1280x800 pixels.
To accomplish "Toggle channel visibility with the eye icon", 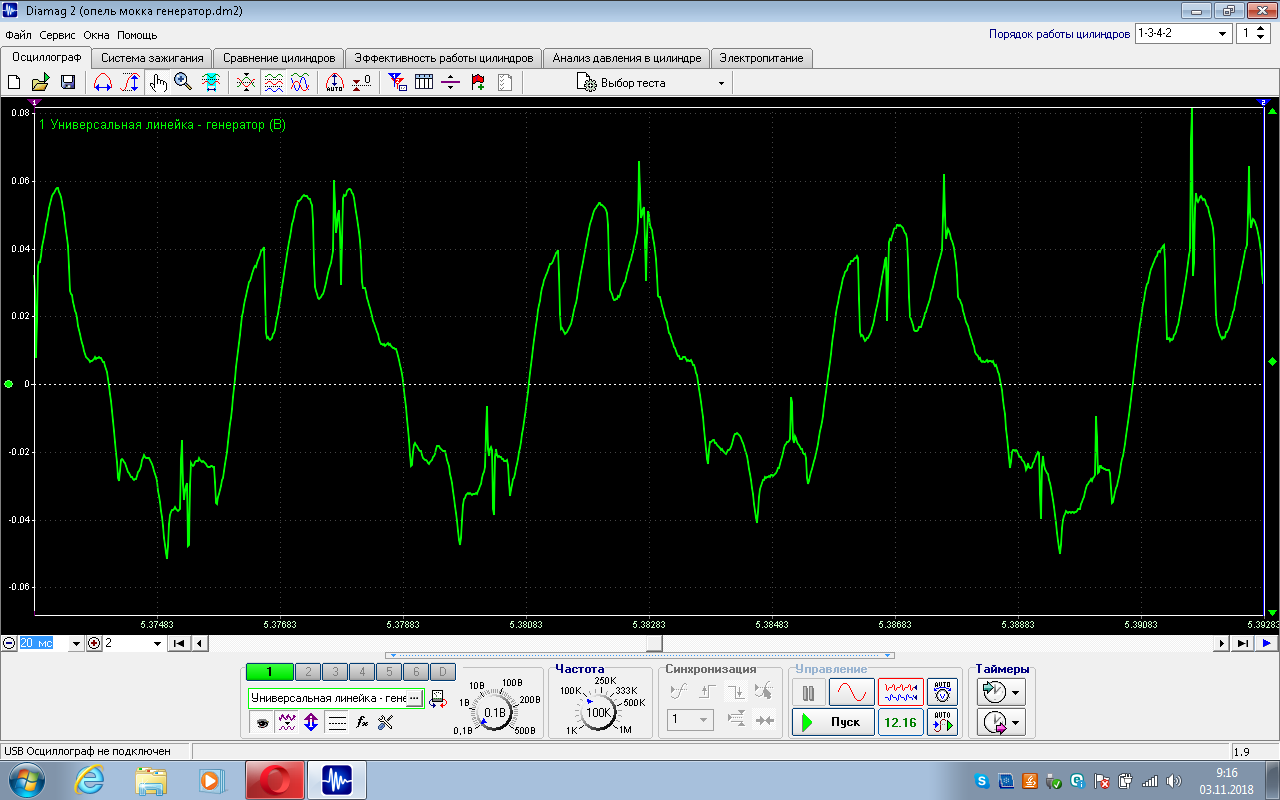I will pos(262,722).
